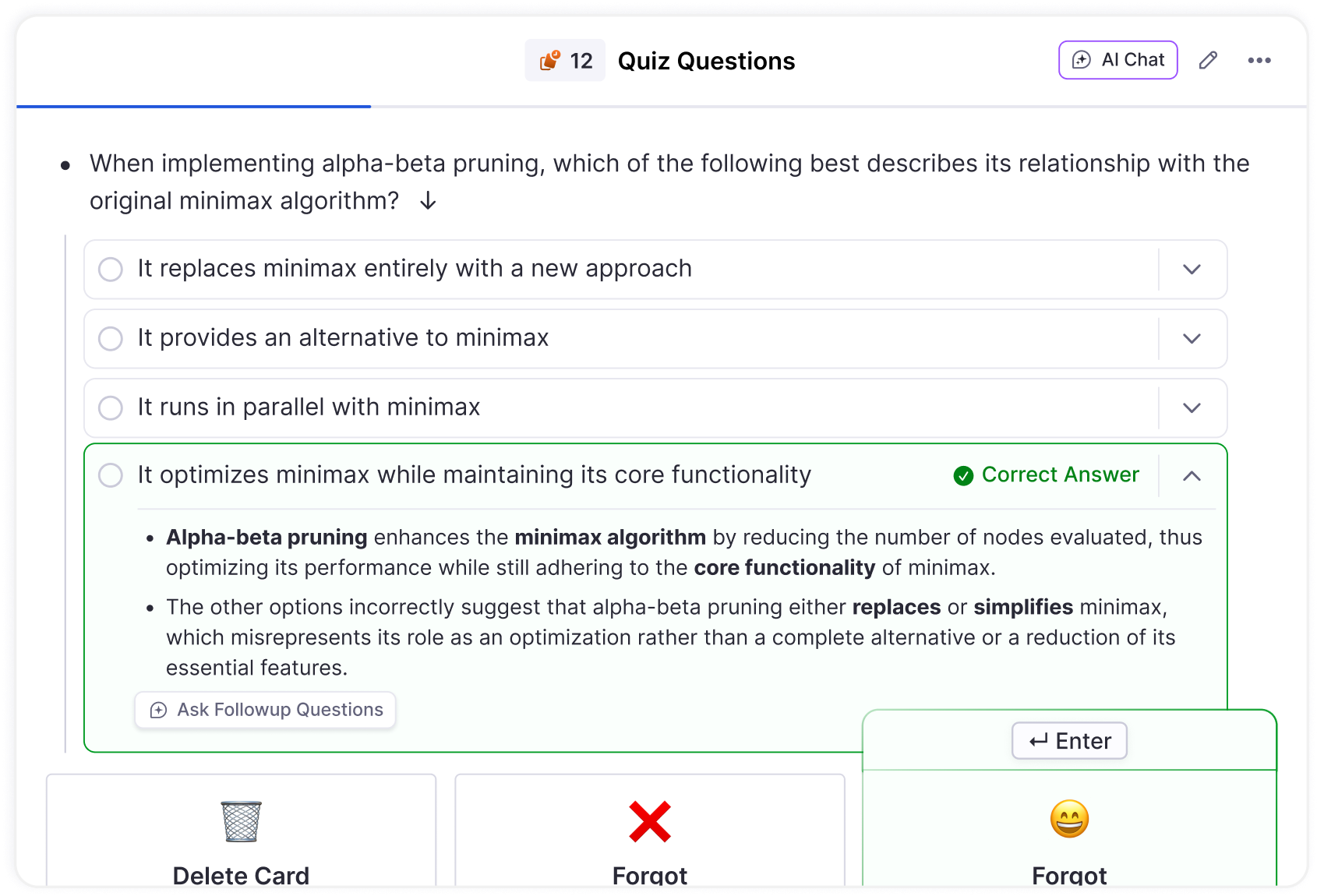The image size is (1317, 896).
Task: Click Ask Followup Questions button
Action: 265,710
